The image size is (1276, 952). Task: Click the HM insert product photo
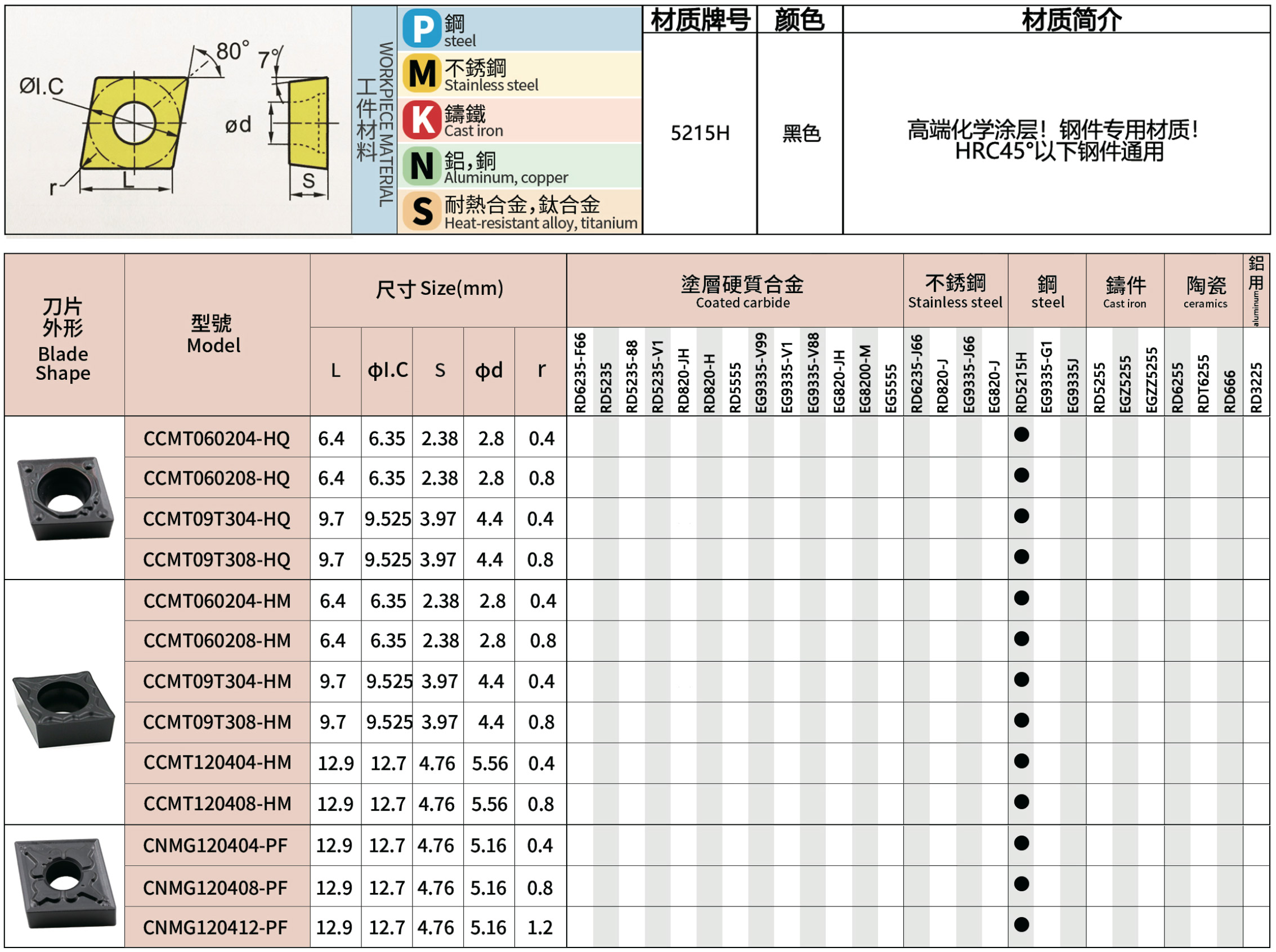(64, 709)
